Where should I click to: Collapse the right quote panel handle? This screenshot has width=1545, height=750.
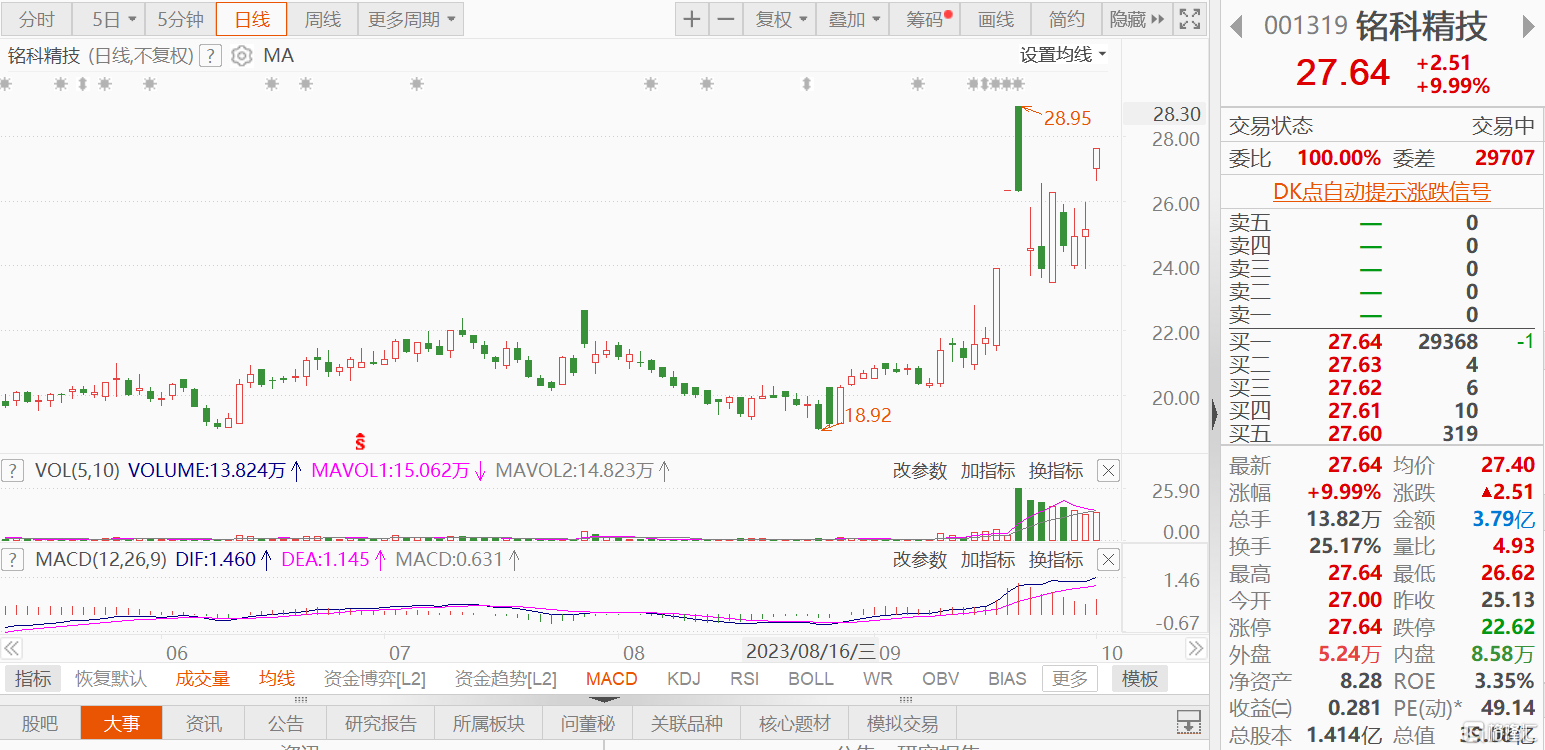(1214, 413)
